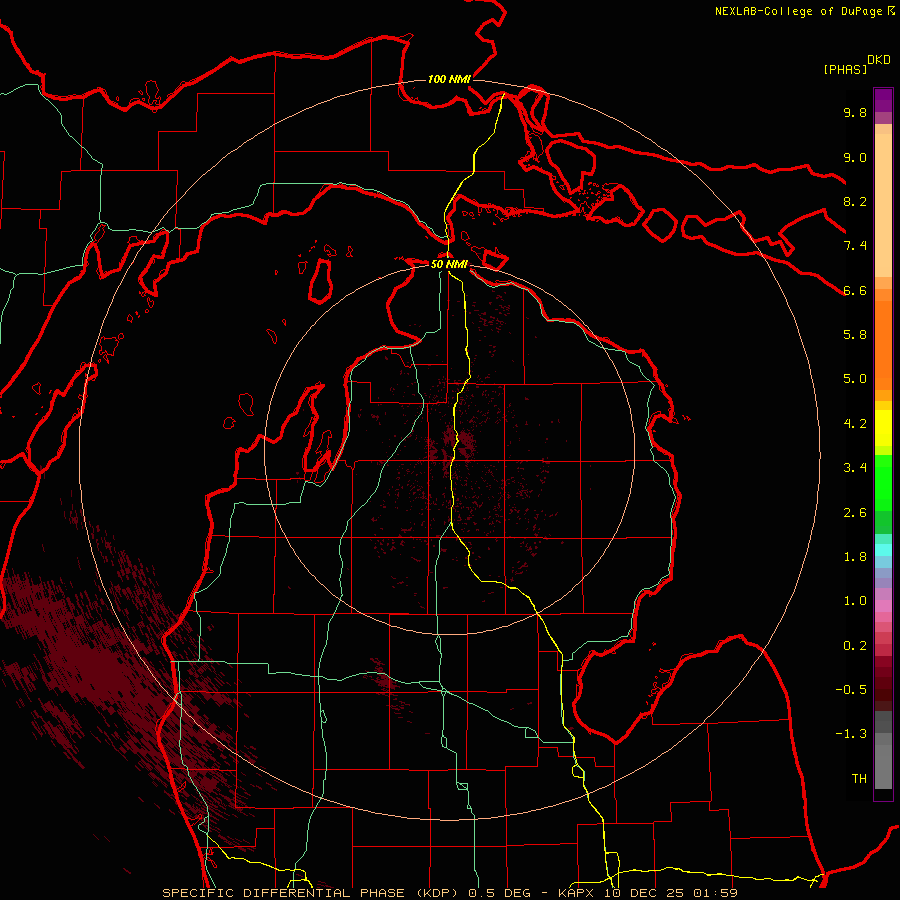Pick the pink segment of the color bar

click(883, 606)
